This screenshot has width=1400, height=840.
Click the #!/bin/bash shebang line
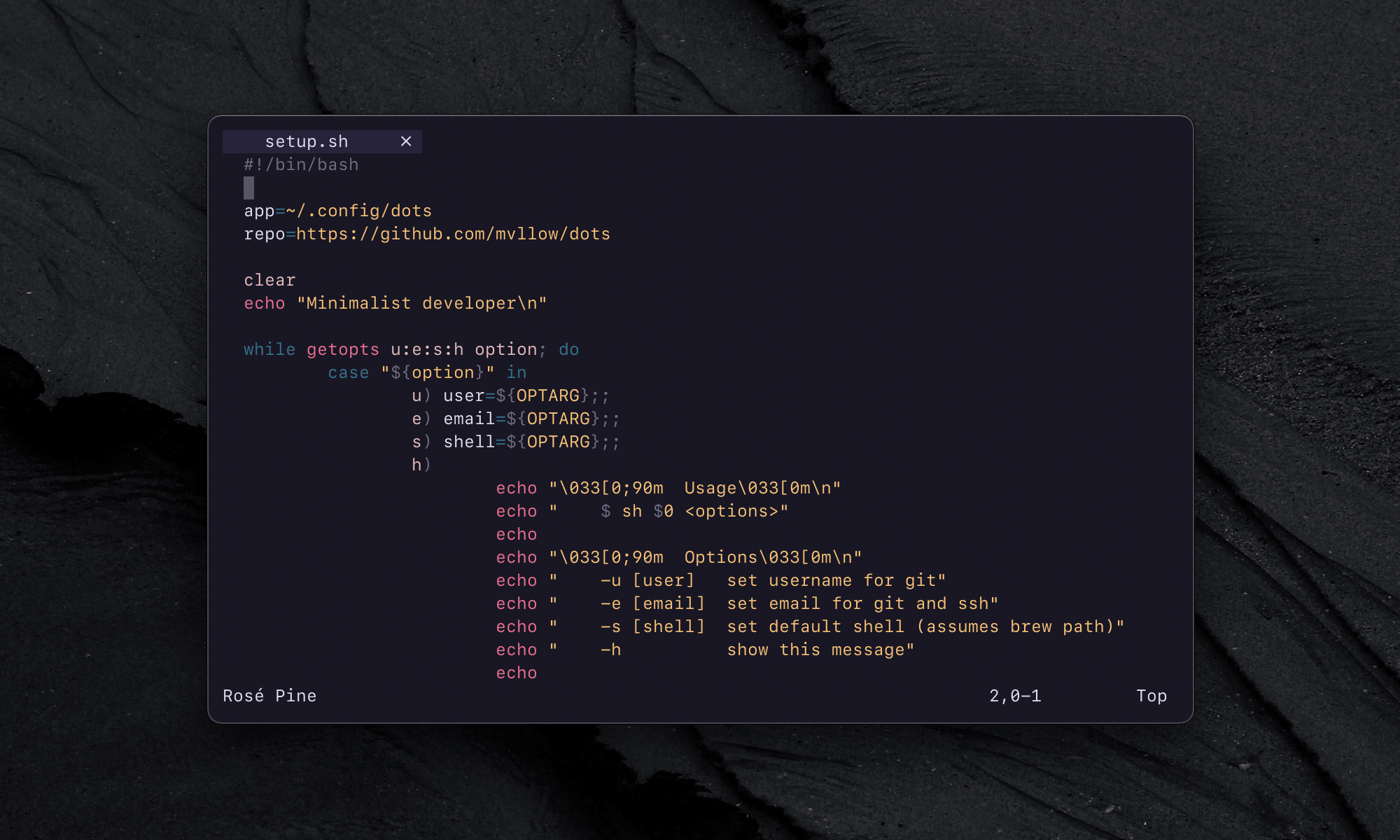301,164
